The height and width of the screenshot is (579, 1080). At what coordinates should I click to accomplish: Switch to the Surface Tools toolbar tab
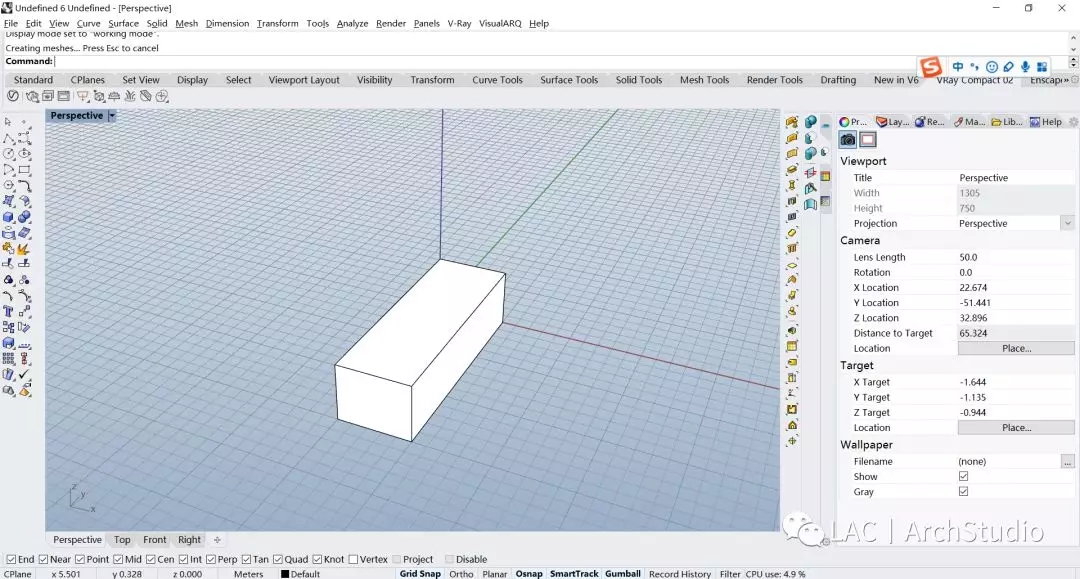click(x=569, y=80)
